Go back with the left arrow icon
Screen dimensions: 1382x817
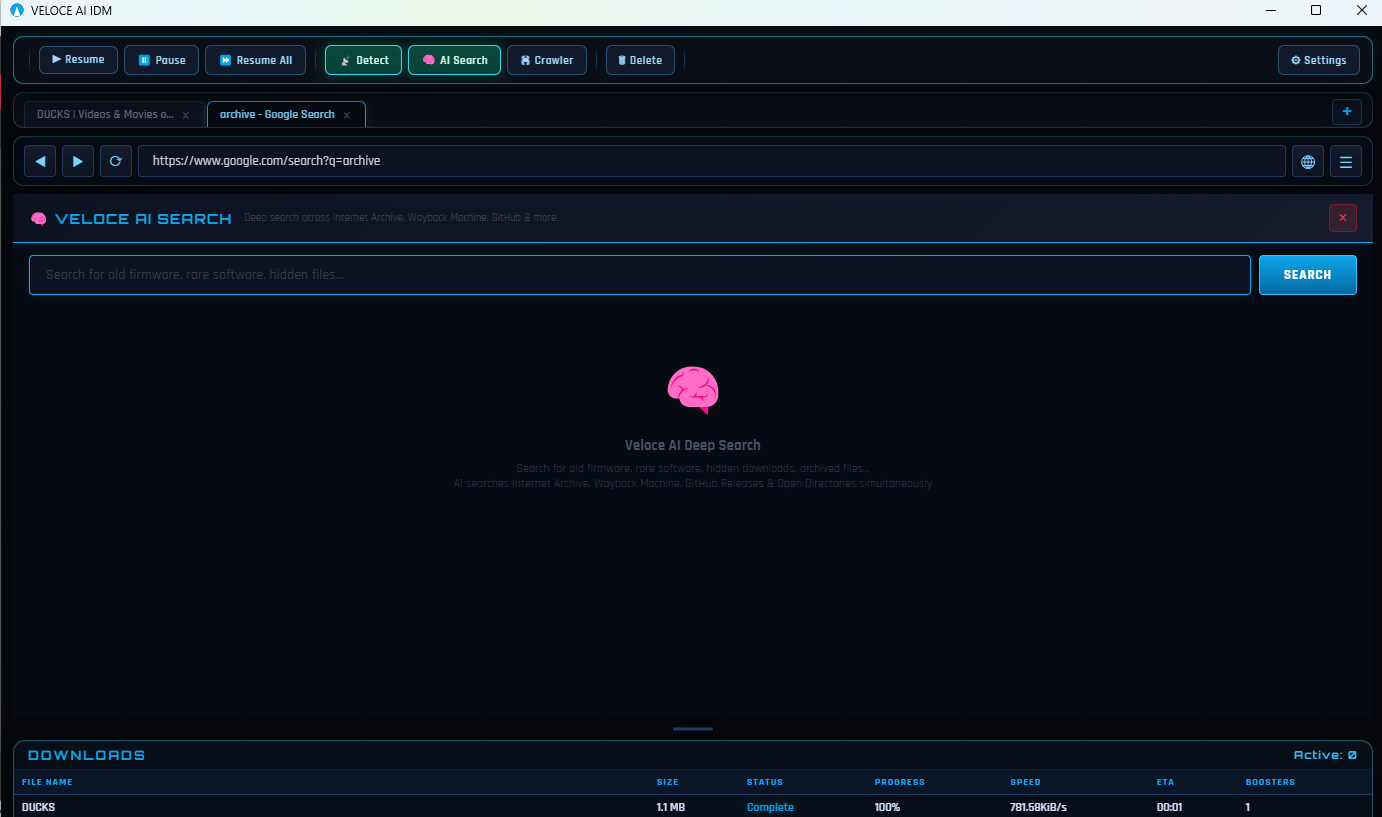40,161
